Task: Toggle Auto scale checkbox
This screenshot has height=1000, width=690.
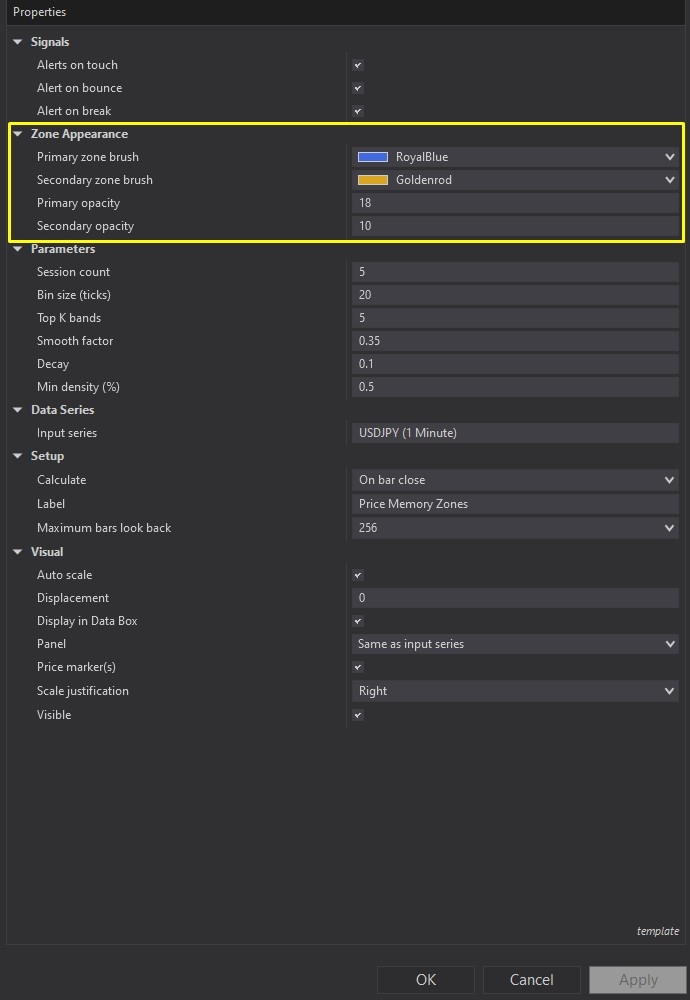Action: 358,575
